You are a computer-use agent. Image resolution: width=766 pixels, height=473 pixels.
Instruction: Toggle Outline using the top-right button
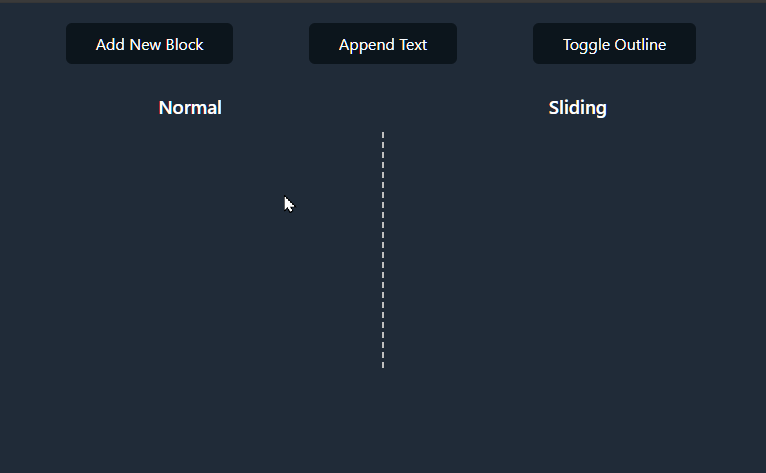615,43
